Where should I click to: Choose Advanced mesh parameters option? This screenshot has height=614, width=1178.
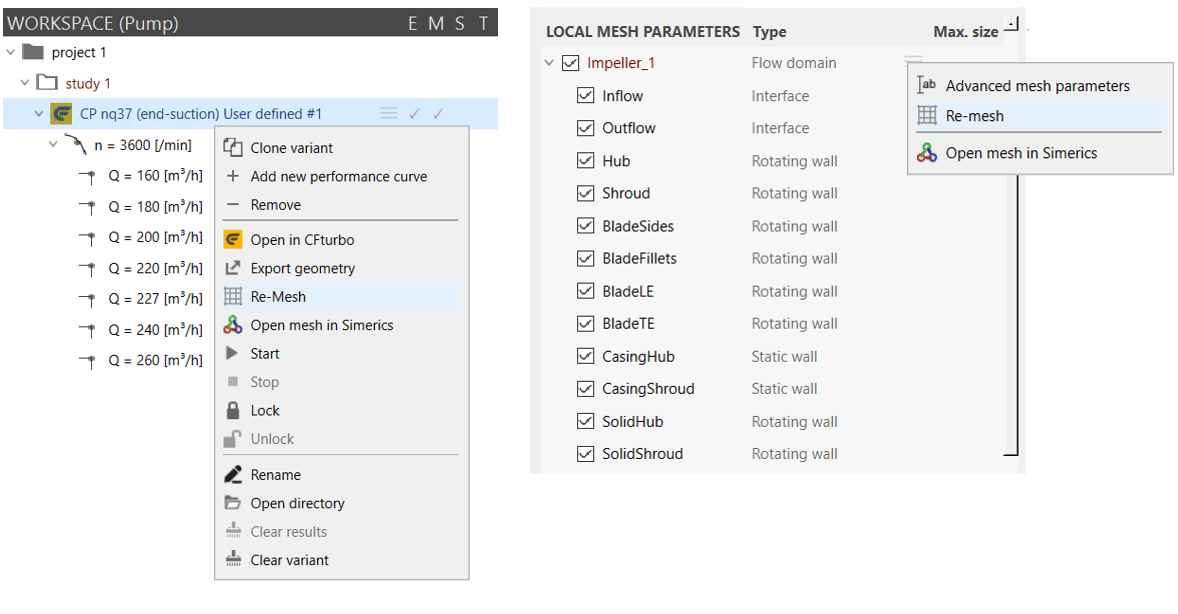1040,86
